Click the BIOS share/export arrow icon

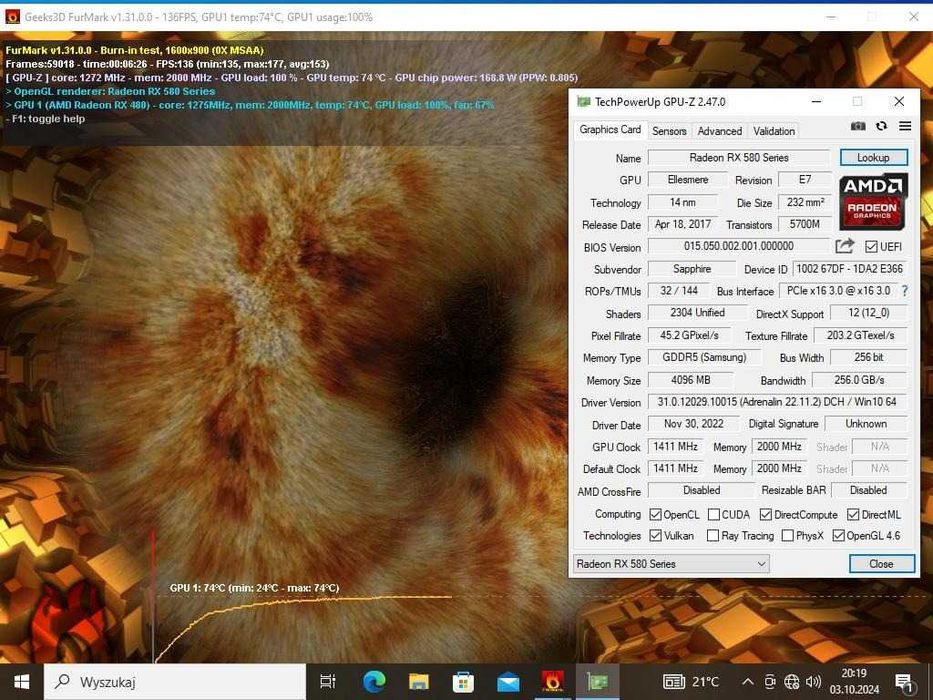point(844,246)
